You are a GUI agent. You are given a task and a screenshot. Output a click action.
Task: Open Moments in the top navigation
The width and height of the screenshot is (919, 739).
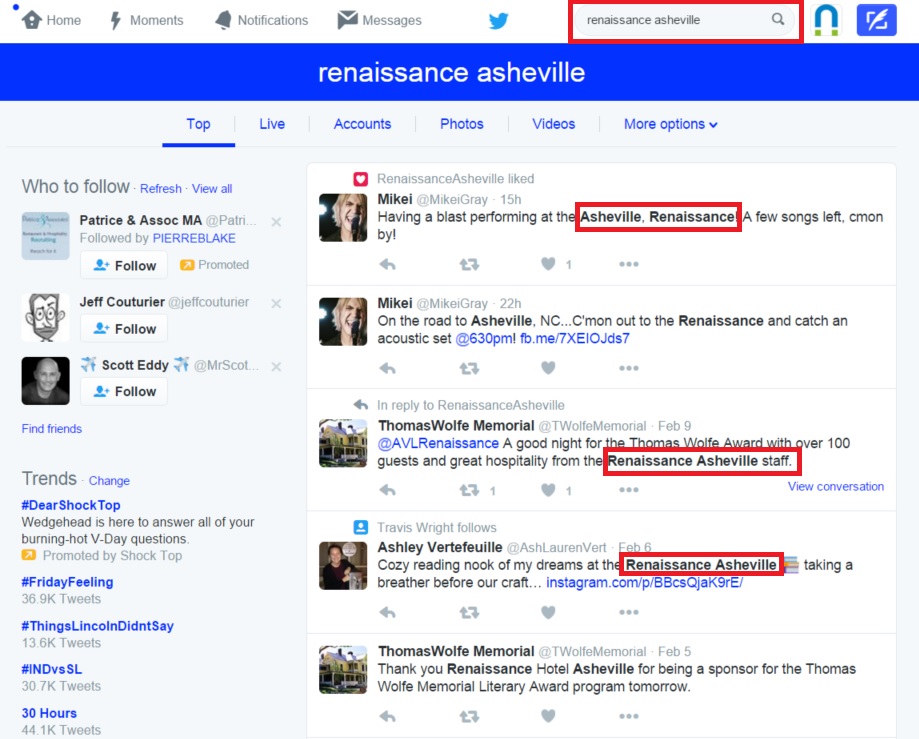click(x=147, y=20)
